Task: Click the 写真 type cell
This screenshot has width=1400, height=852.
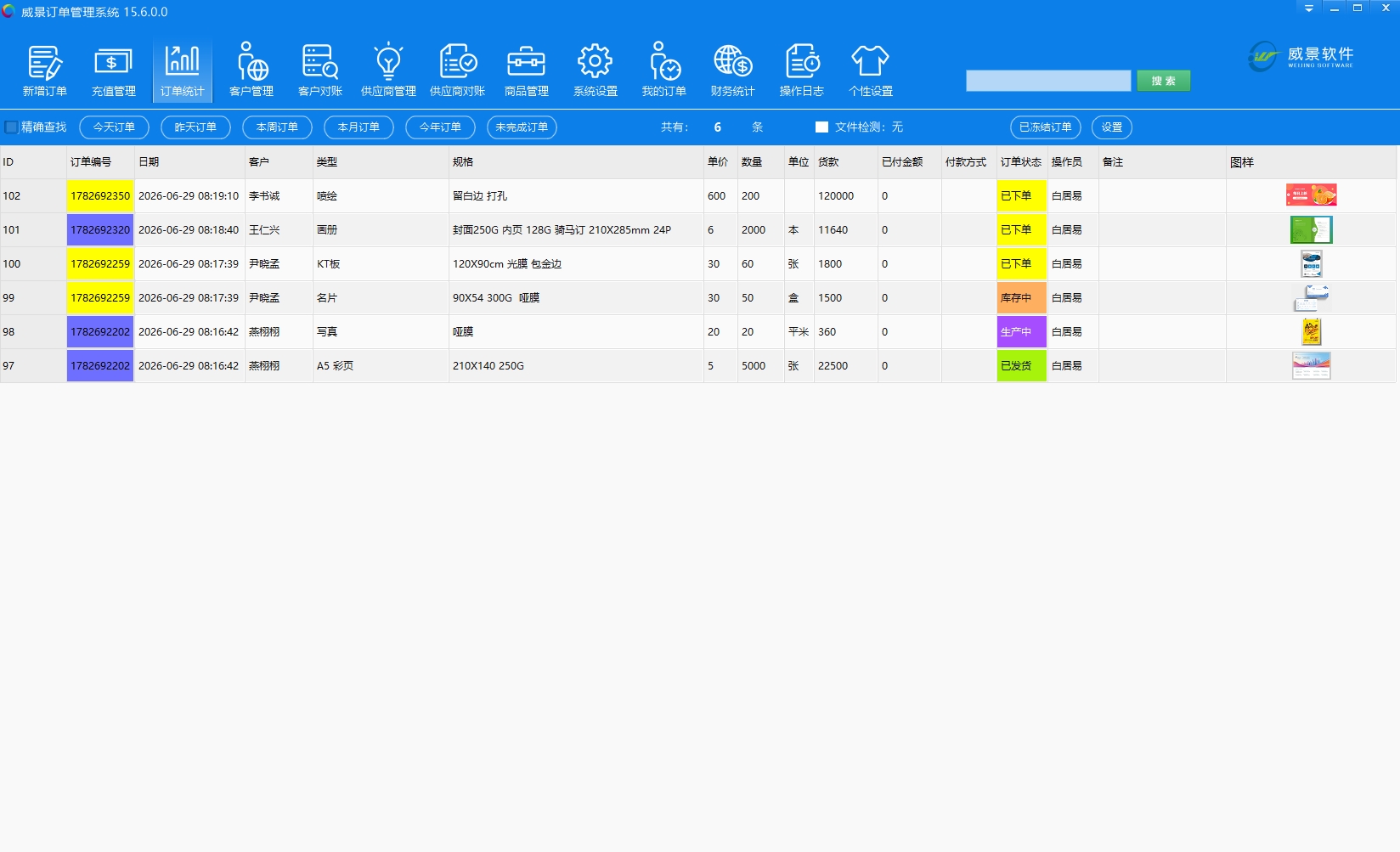Action: click(381, 332)
